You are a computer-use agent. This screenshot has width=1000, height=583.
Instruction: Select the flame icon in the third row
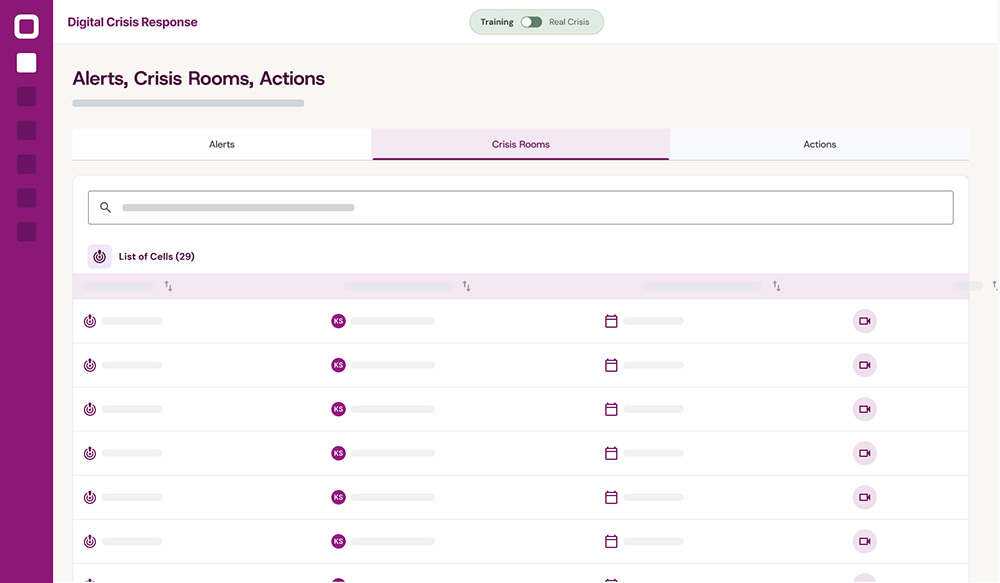pyautogui.click(x=89, y=409)
